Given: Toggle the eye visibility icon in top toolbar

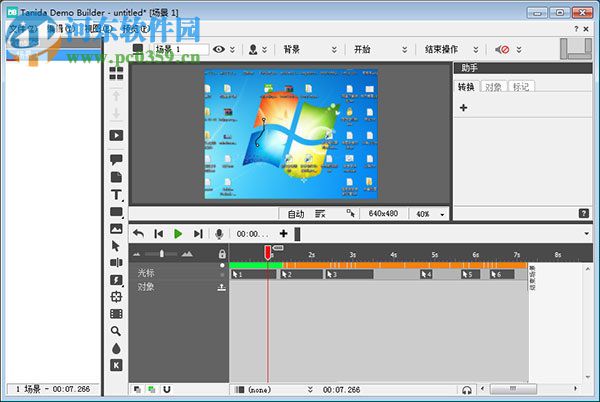Looking at the screenshot, I should (218, 49).
